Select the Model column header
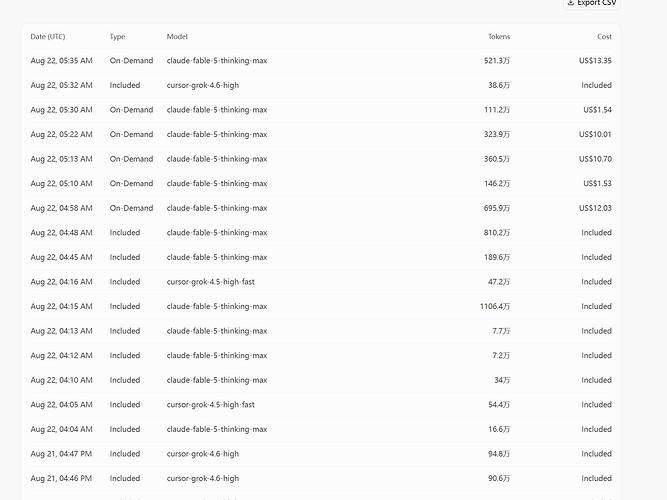The image size is (667, 500). click(x=177, y=37)
